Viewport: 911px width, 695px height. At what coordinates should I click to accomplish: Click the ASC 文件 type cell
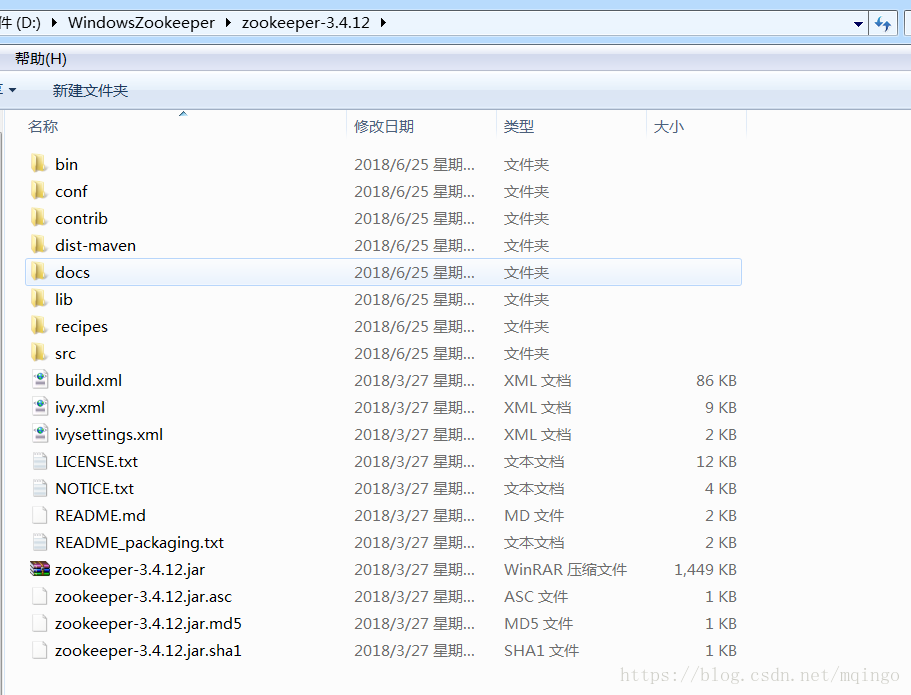coord(536,597)
